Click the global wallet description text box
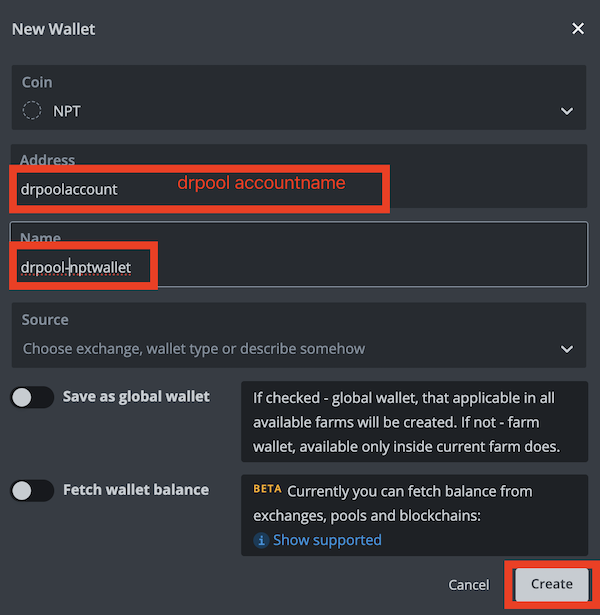Screen dimensions: 600x615 (x=414, y=421)
